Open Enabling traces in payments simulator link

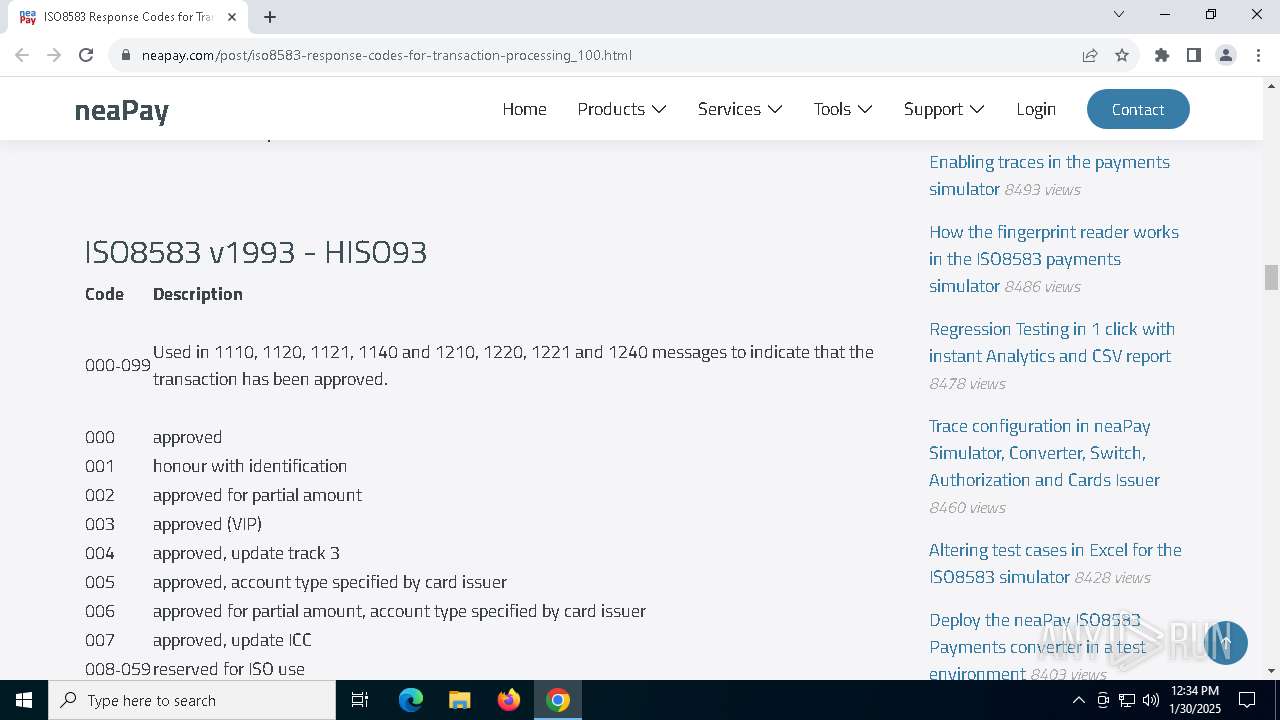[x=1049, y=175]
